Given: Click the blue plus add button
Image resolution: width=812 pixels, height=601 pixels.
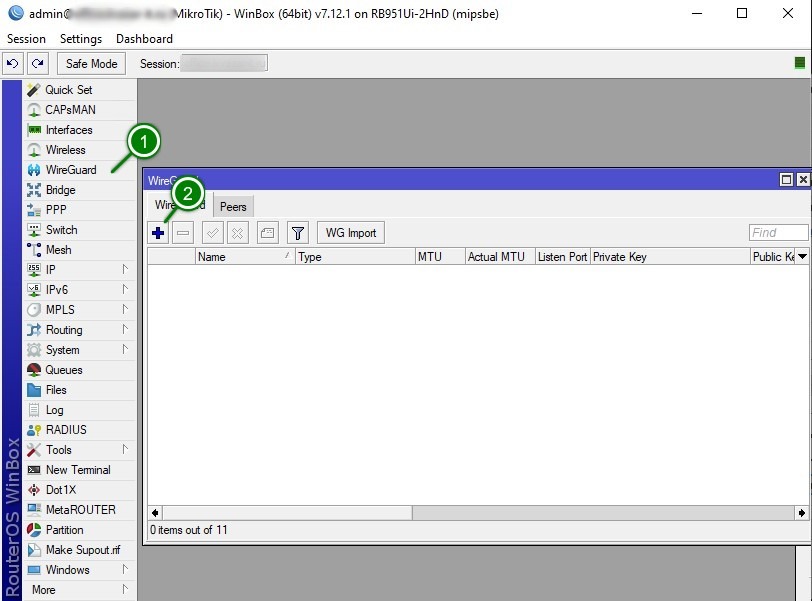Looking at the screenshot, I should pyautogui.click(x=158, y=233).
